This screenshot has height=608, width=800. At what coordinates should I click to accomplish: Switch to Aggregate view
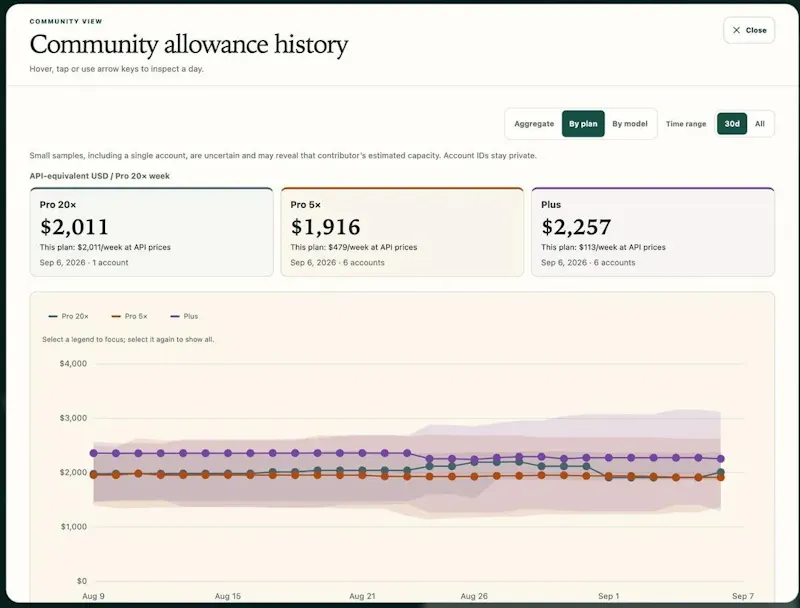(x=534, y=124)
